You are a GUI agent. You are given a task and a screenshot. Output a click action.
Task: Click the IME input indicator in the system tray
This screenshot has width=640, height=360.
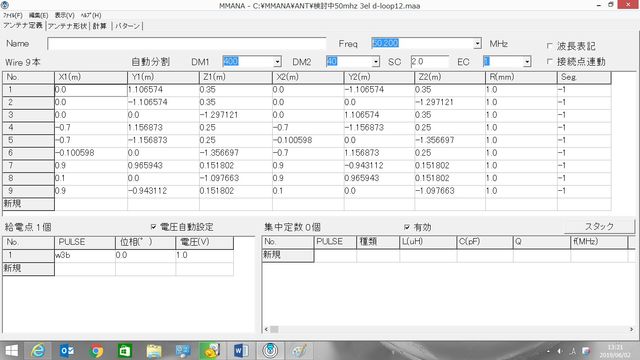pyautogui.click(x=573, y=351)
